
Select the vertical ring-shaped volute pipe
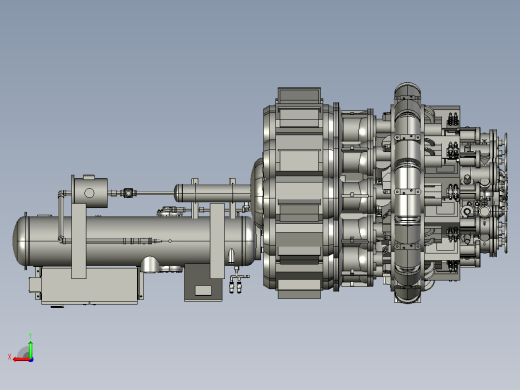[407, 192]
